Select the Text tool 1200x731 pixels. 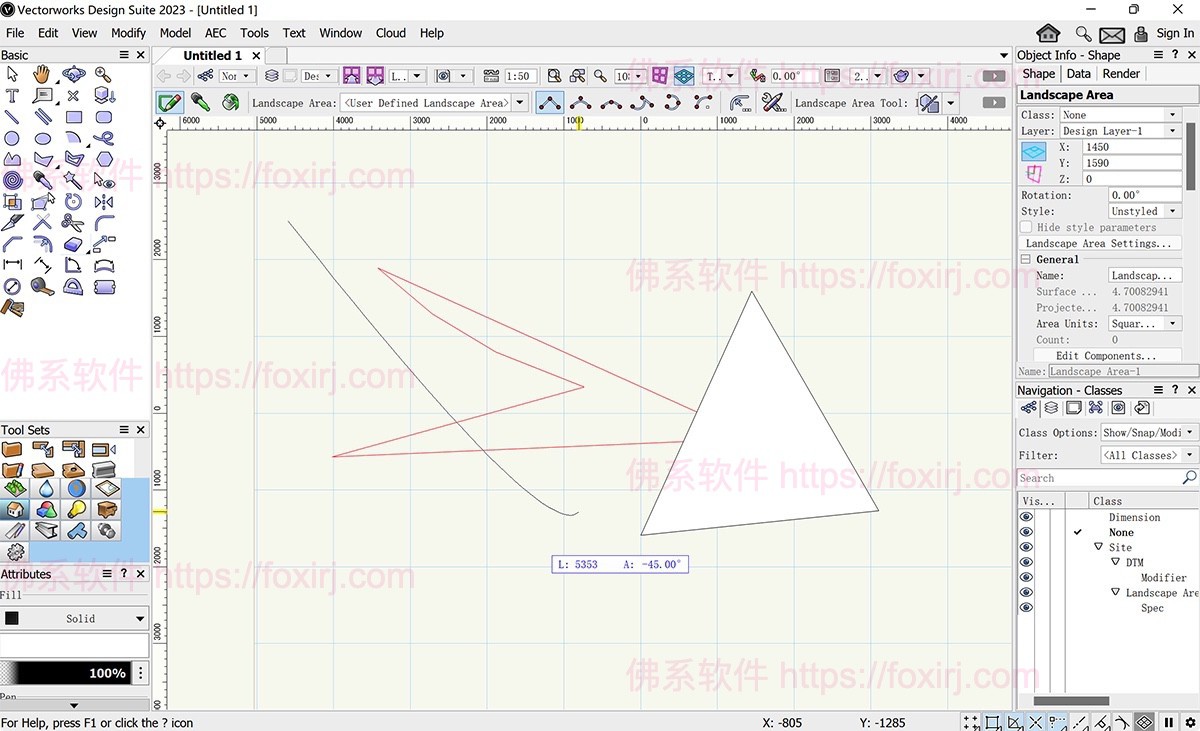(x=12, y=96)
